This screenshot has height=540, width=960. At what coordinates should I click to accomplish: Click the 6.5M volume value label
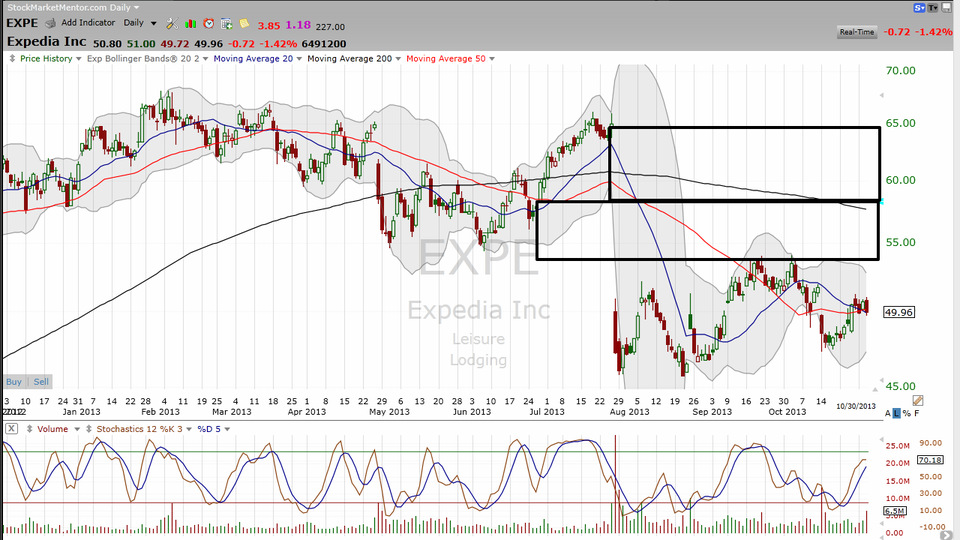pyautogui.click(x=894, y=511)
